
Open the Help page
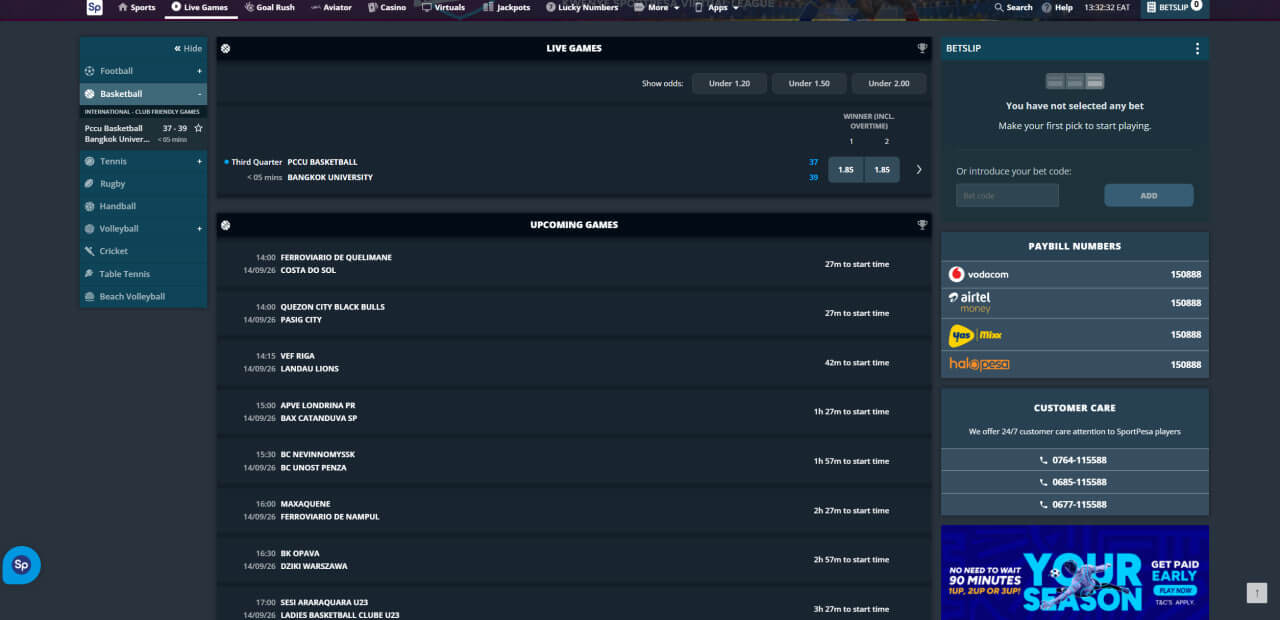tap(1057, 7)
